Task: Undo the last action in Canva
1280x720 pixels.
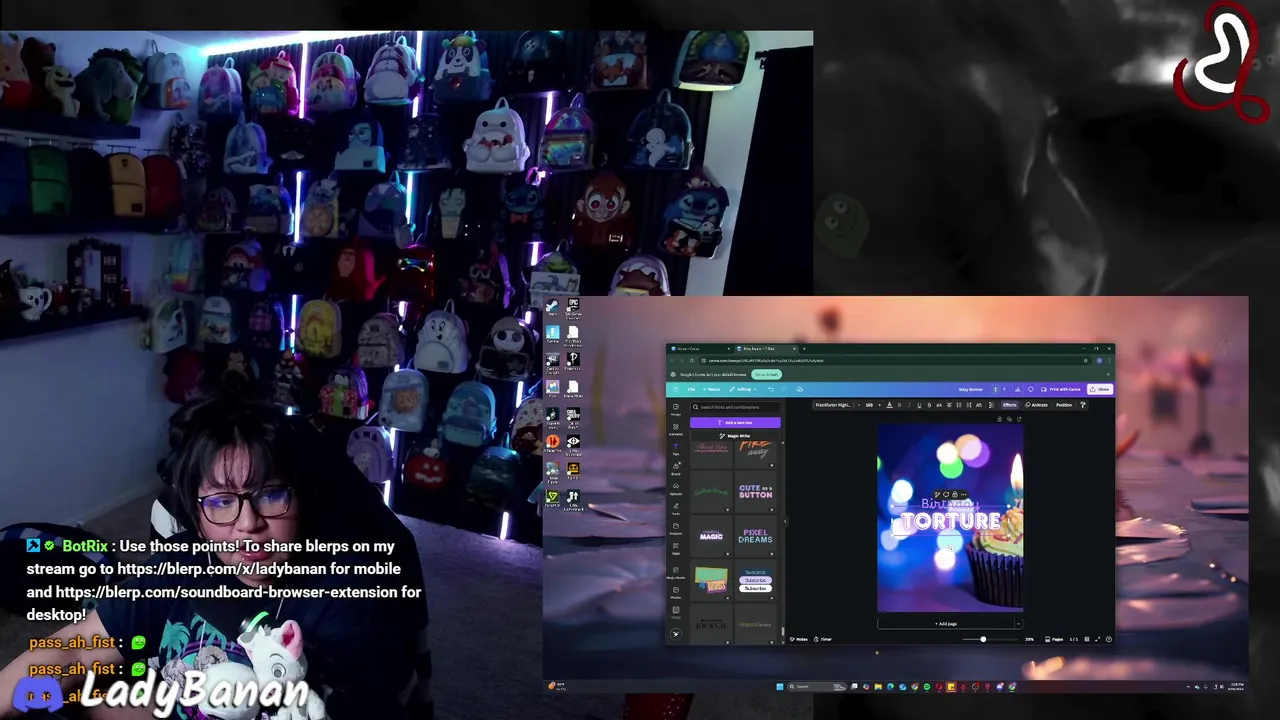Action: click(770, 389)
